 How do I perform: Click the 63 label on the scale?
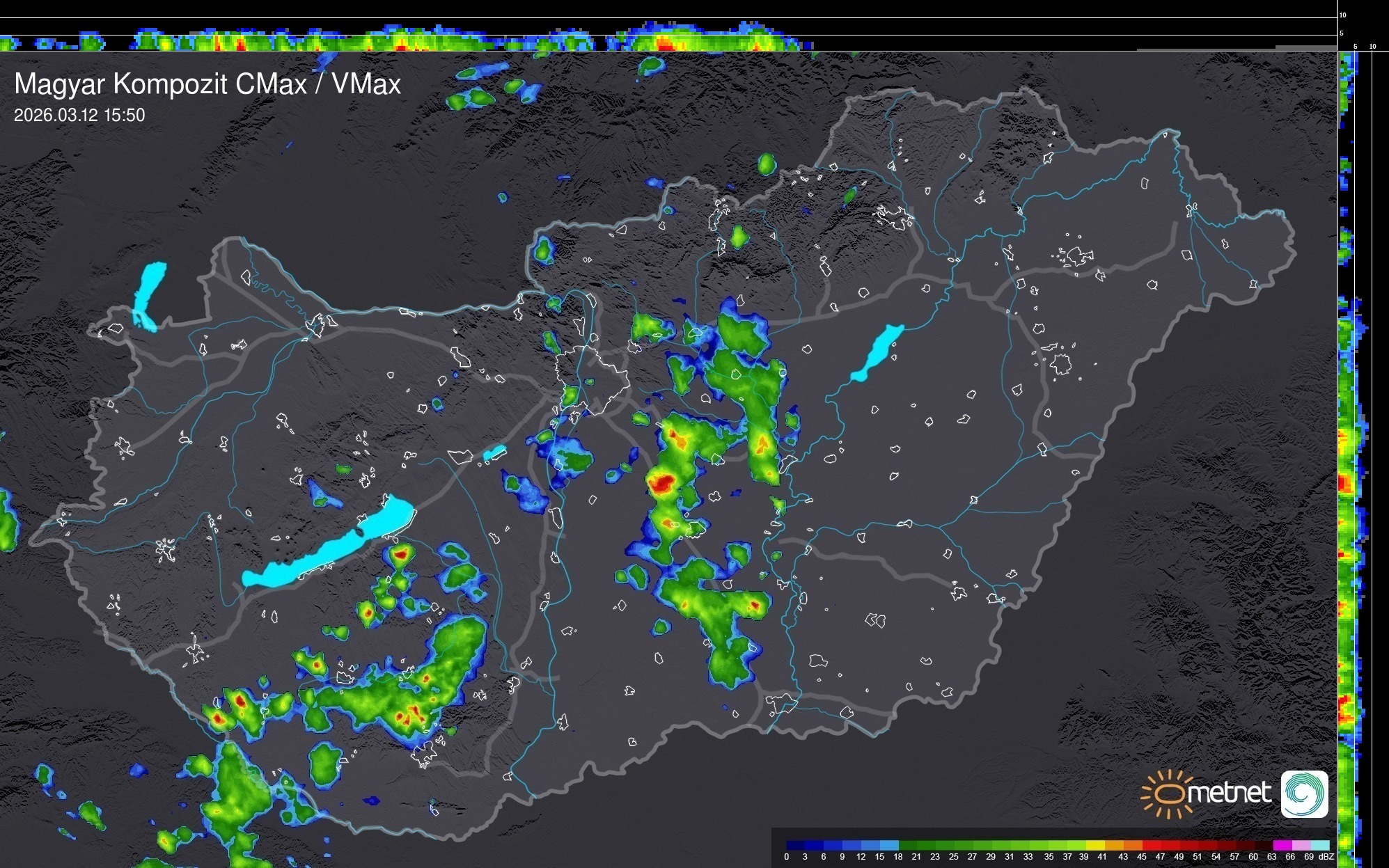point(1271,857)
